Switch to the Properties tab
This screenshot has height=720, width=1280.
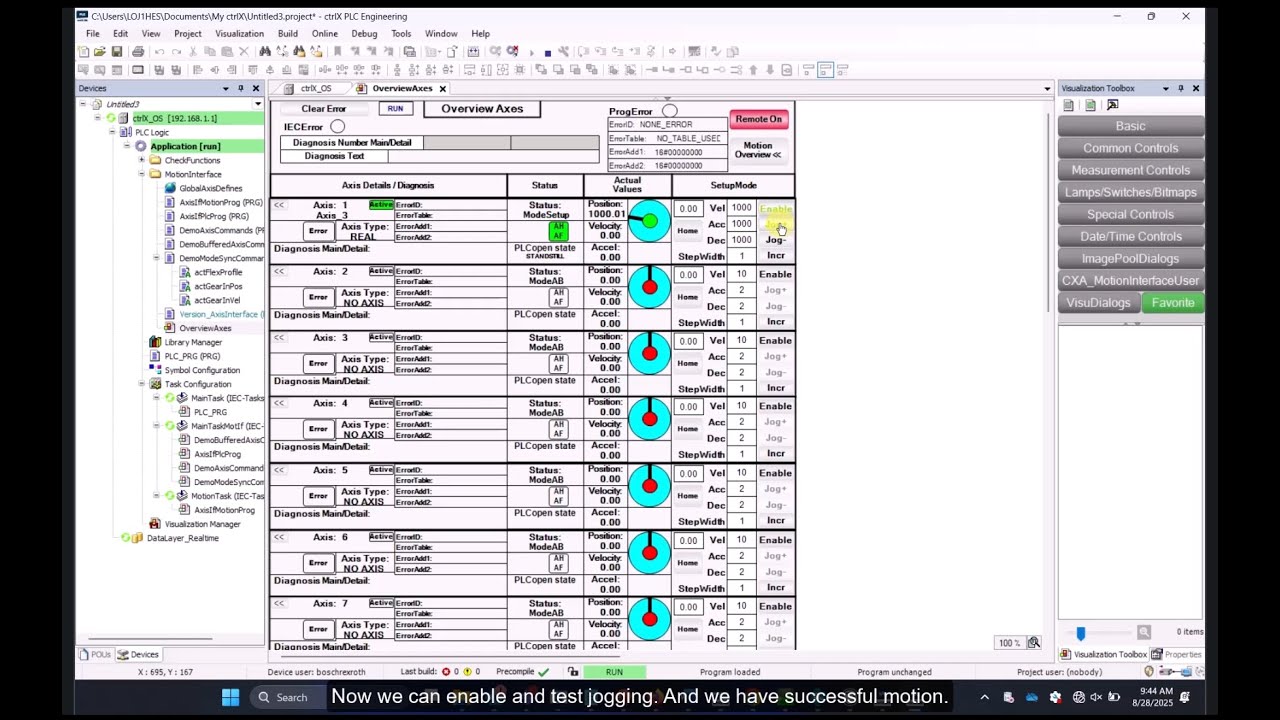point(1177,655)
